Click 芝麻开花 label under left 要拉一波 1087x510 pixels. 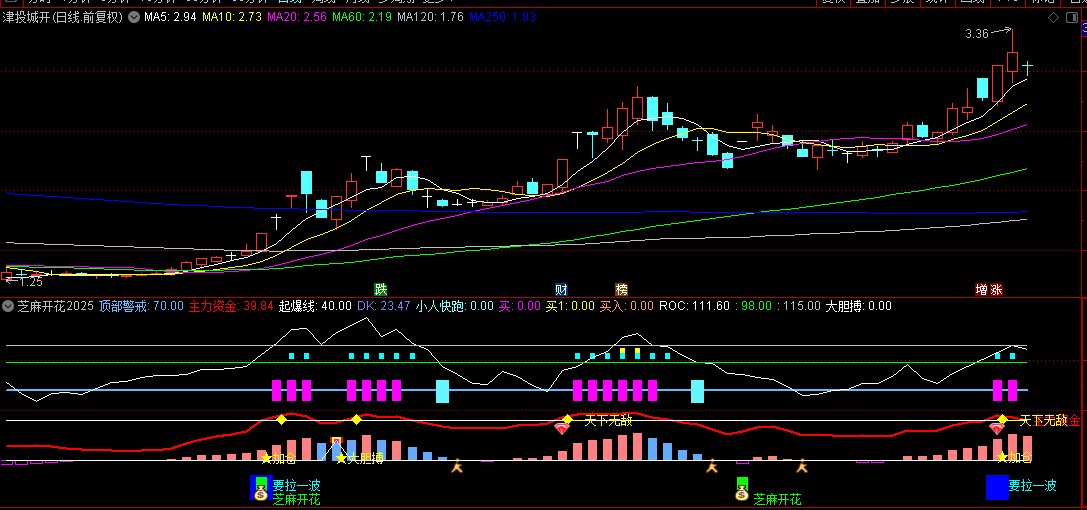[x=296, y=499]
